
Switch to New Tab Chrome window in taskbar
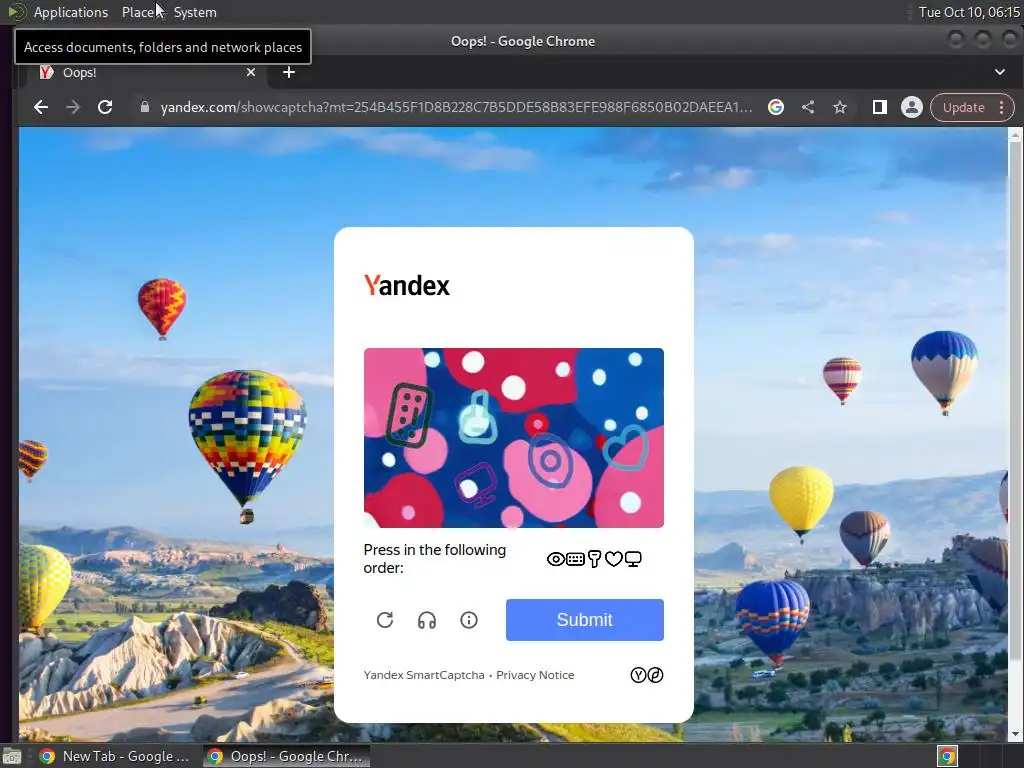[115, 756]
